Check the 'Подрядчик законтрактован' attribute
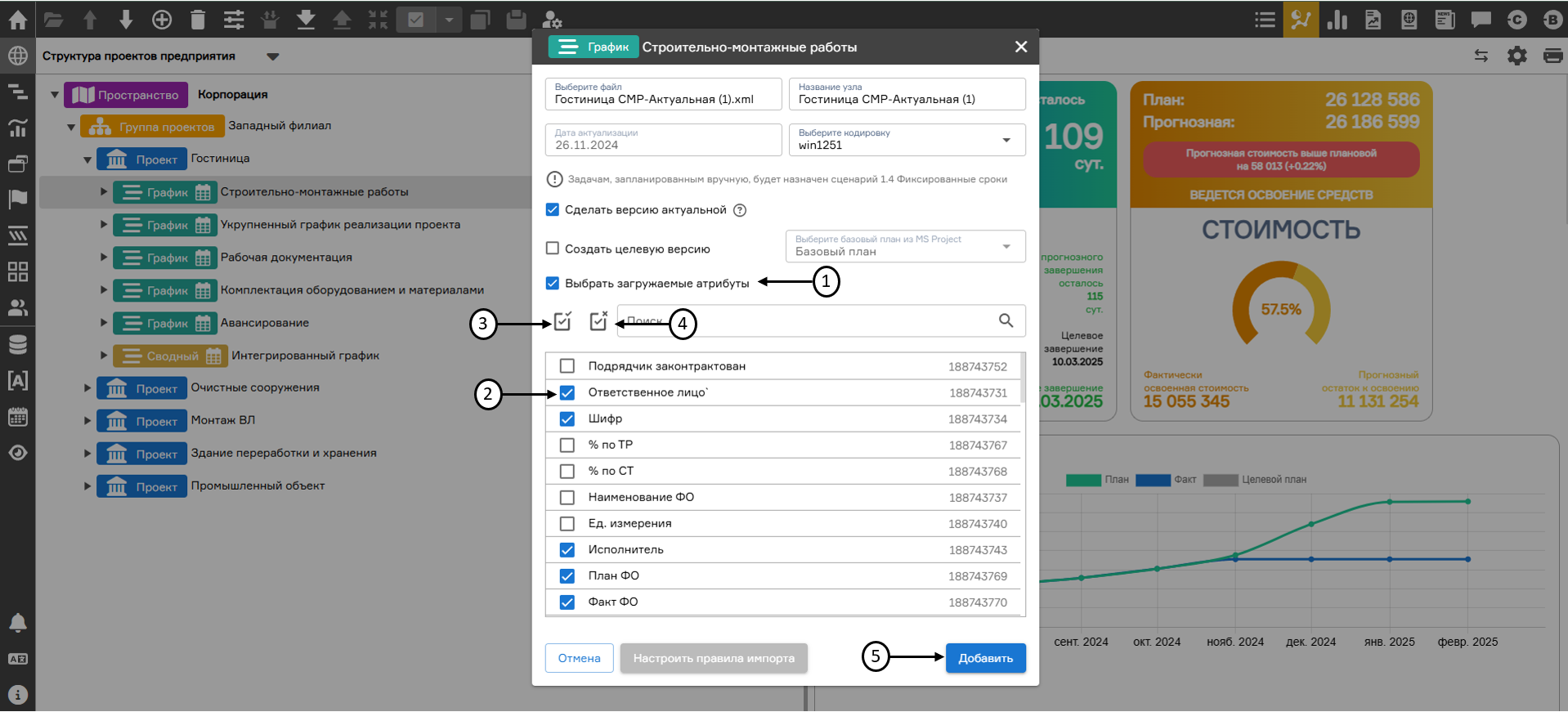1568x712 pixels. [567, 366]
